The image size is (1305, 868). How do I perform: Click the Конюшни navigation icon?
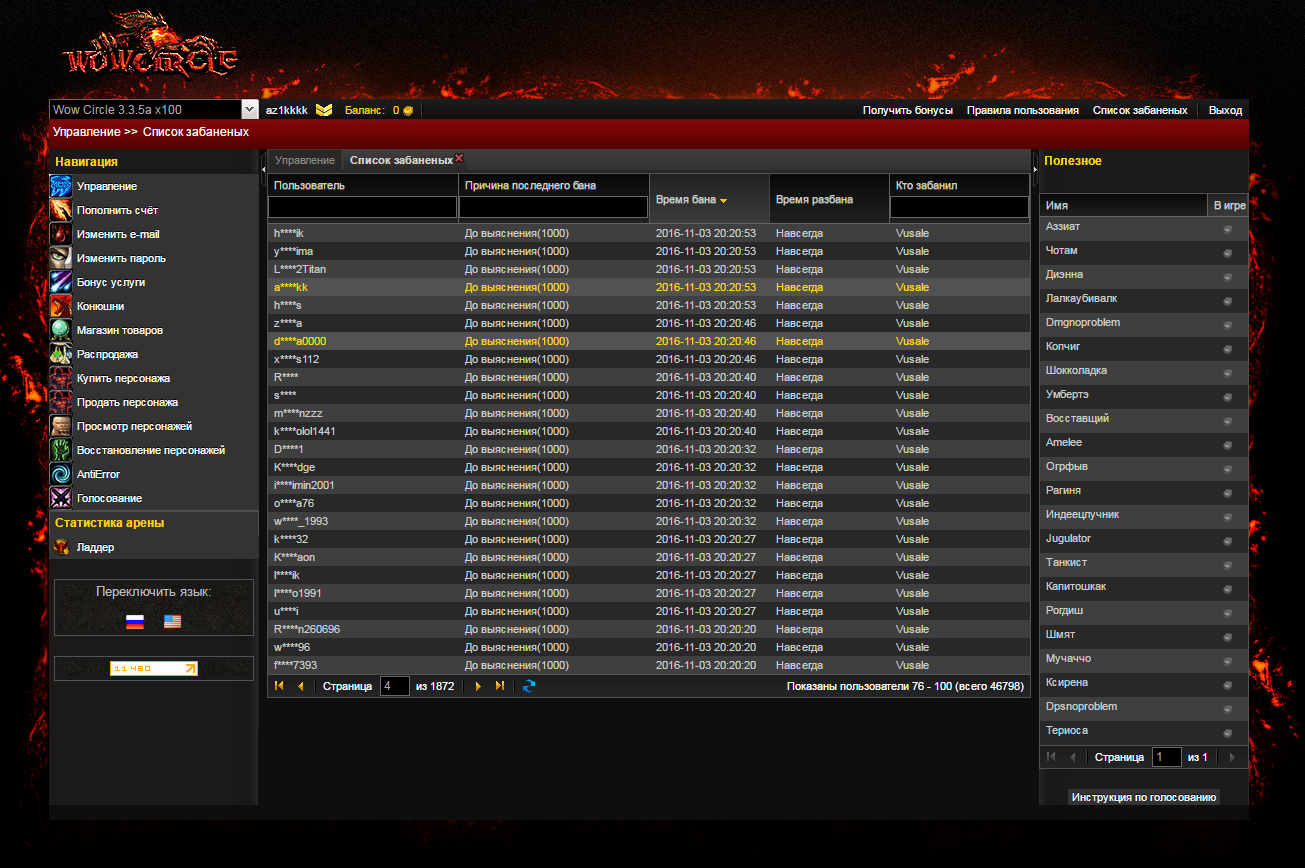pos(61,307)
